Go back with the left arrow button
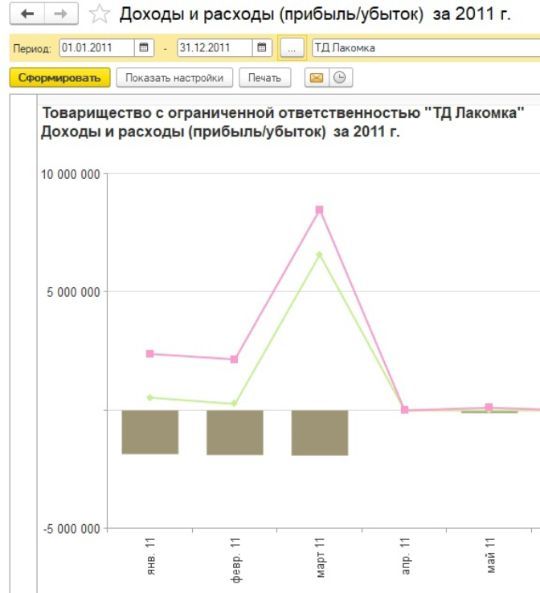The image size is (540, 593). coord(27,14)
